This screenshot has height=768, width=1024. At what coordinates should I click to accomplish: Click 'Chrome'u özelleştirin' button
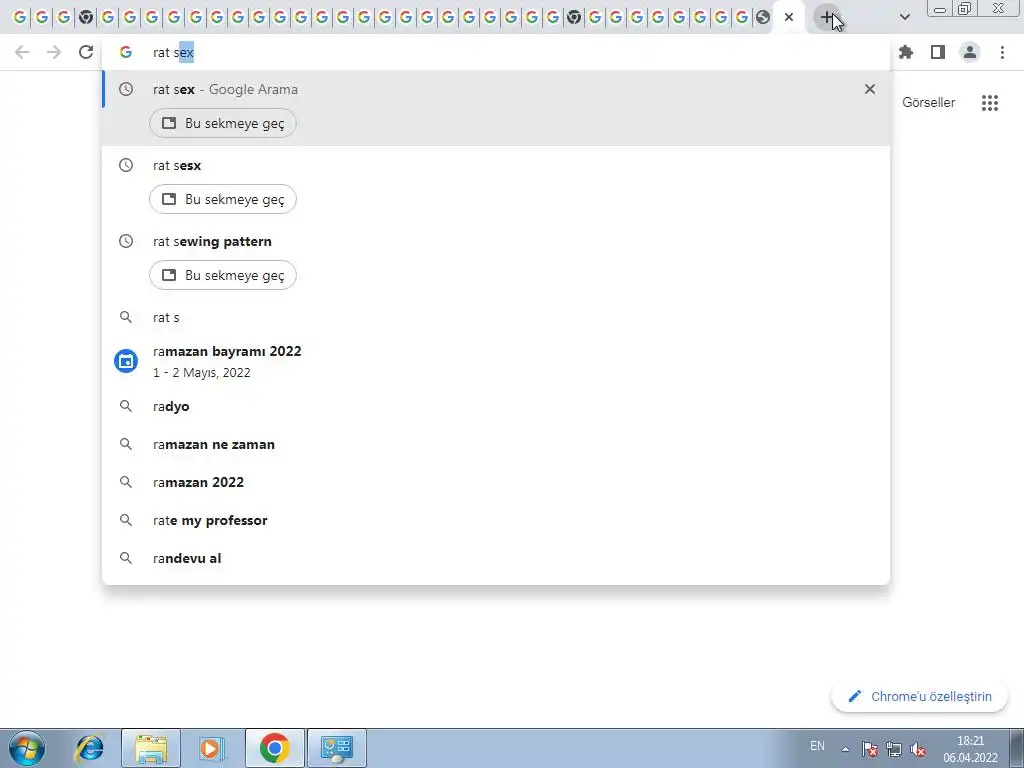click(920, 696)
